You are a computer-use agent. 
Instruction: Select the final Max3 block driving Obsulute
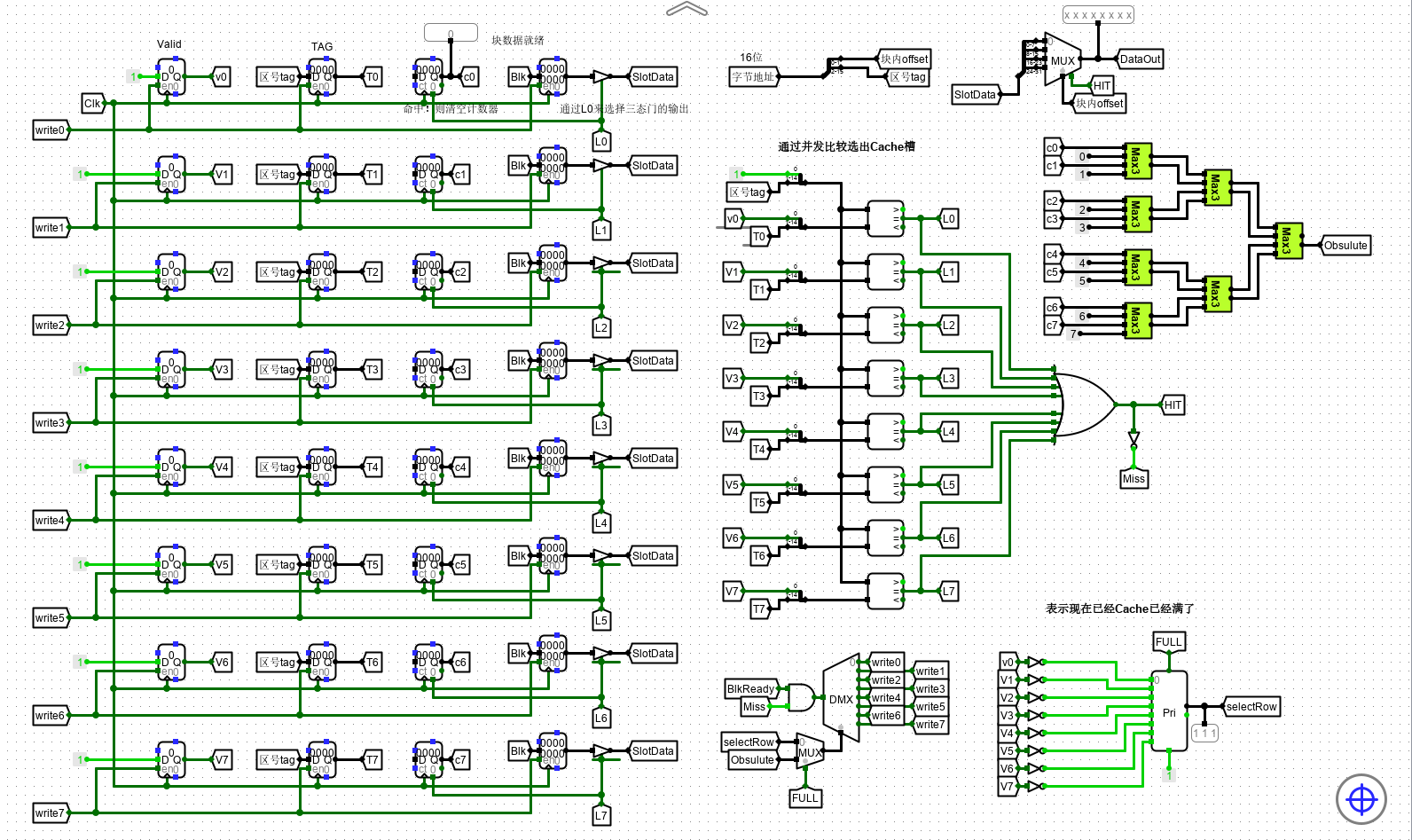1289,240
